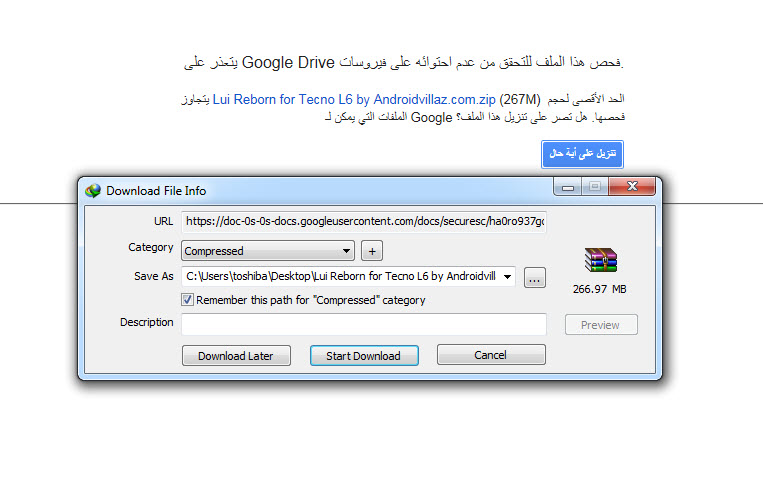Click the URL field with googleusercontent link
This screenshot has width=763, height=483.
(364, 222)
